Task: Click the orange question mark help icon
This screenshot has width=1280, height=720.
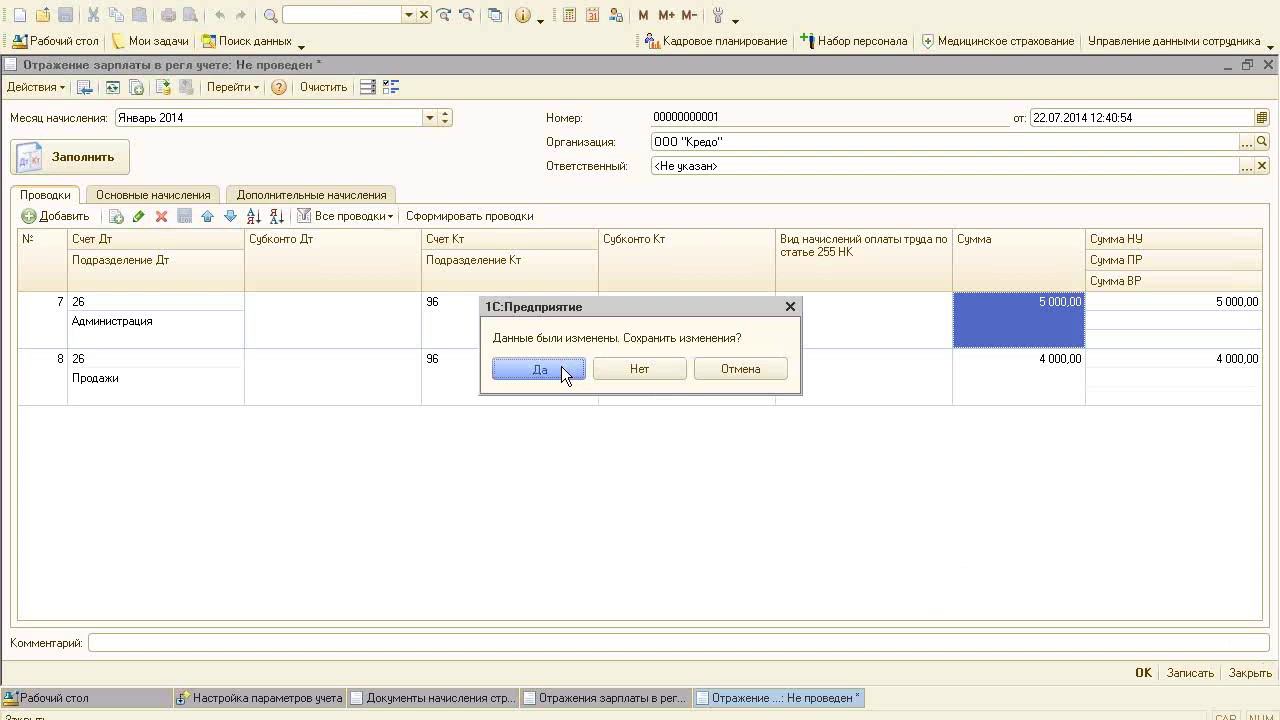Action: click(279, 87)
